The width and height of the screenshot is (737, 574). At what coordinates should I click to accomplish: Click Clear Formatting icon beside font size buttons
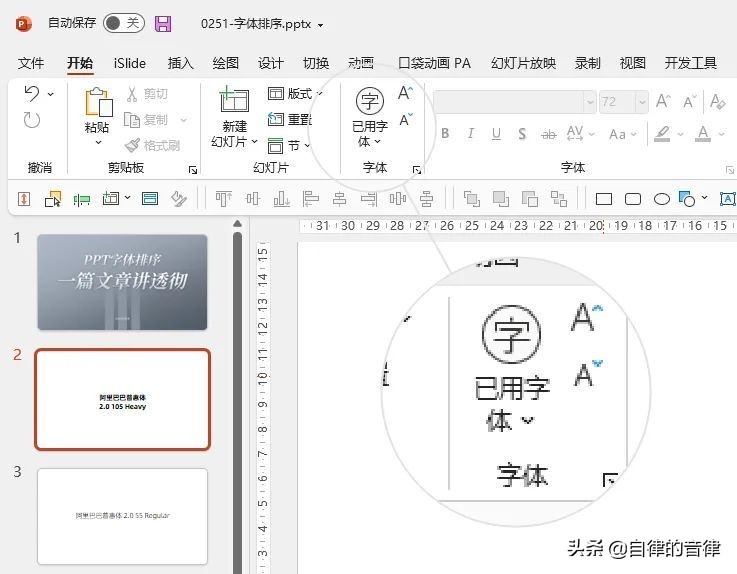coord(718,102)
